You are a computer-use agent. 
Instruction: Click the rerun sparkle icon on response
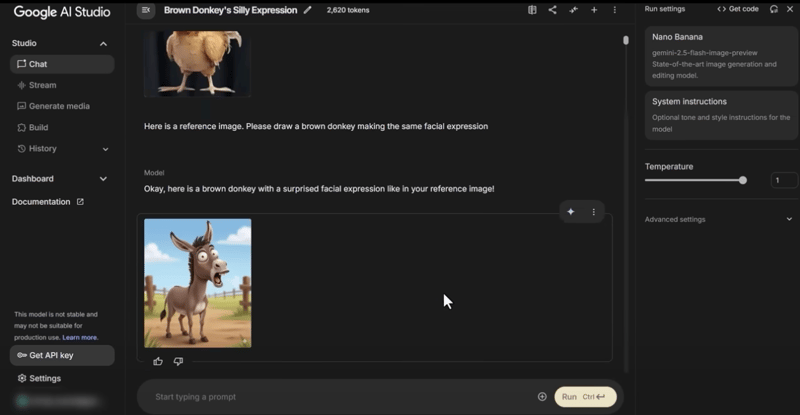(x=571, y=212)
